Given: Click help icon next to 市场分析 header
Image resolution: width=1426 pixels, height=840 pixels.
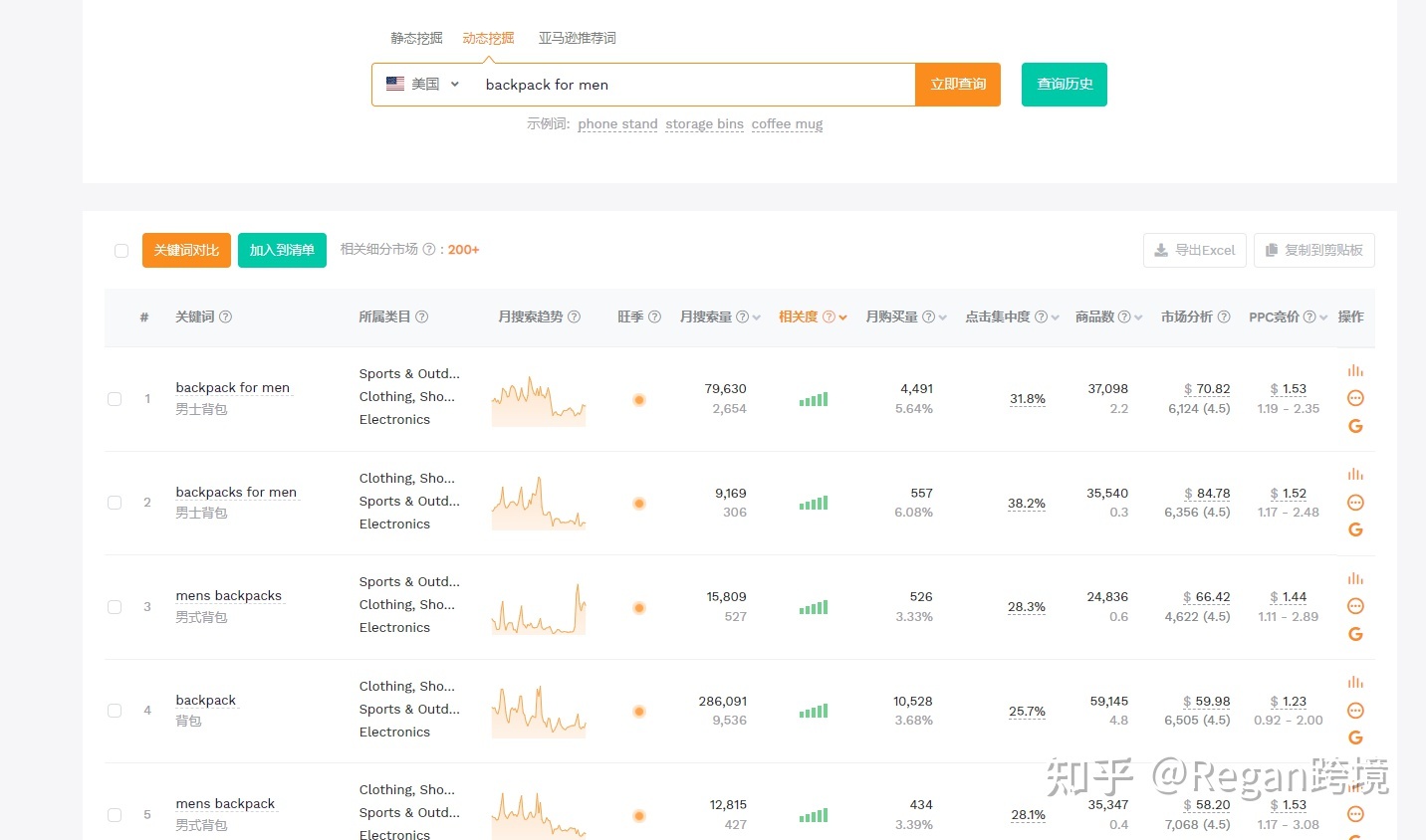Looking at the screenshot, I should pyautogui.click(x=1224, y=316).
